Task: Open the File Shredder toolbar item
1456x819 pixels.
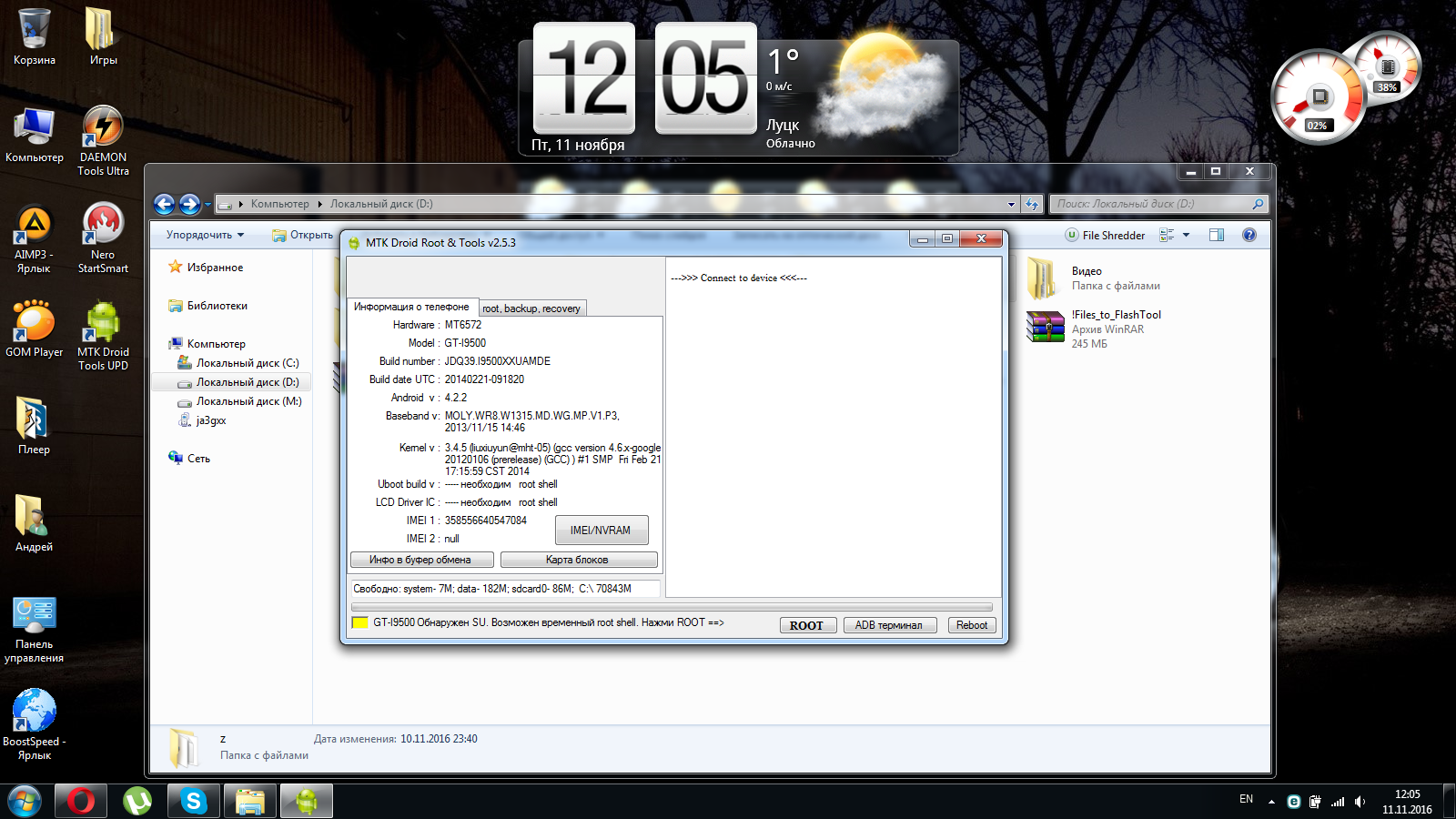Action: [1105, 236]
